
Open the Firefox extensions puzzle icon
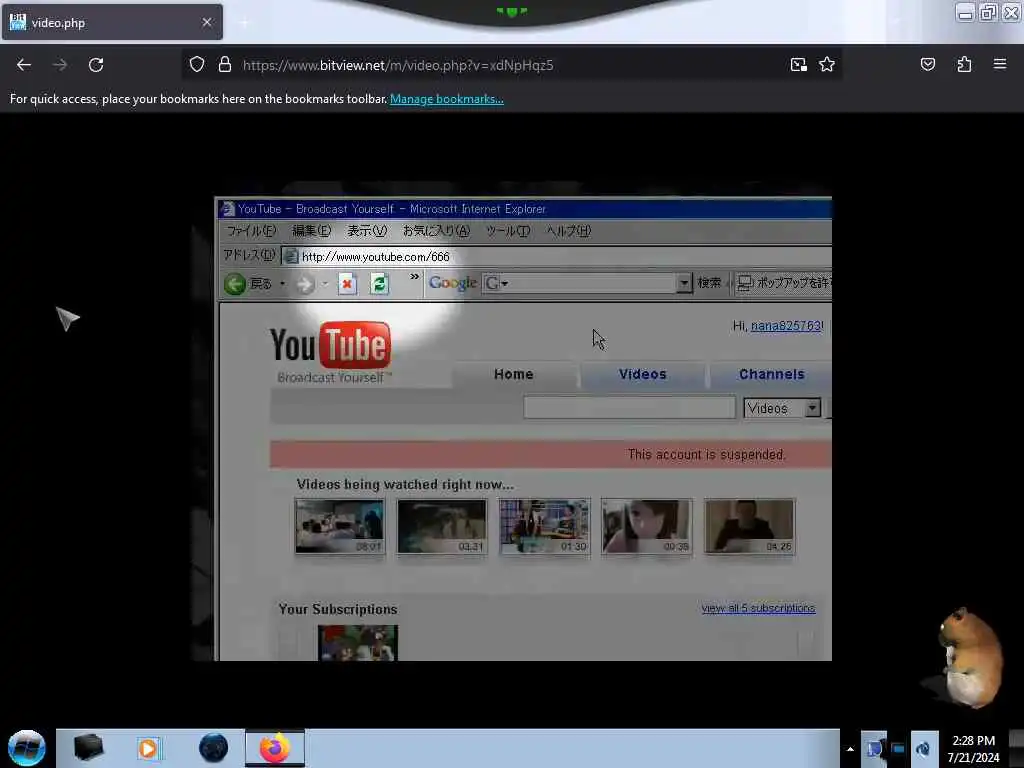pyautogui.click(x=964, y=65)
